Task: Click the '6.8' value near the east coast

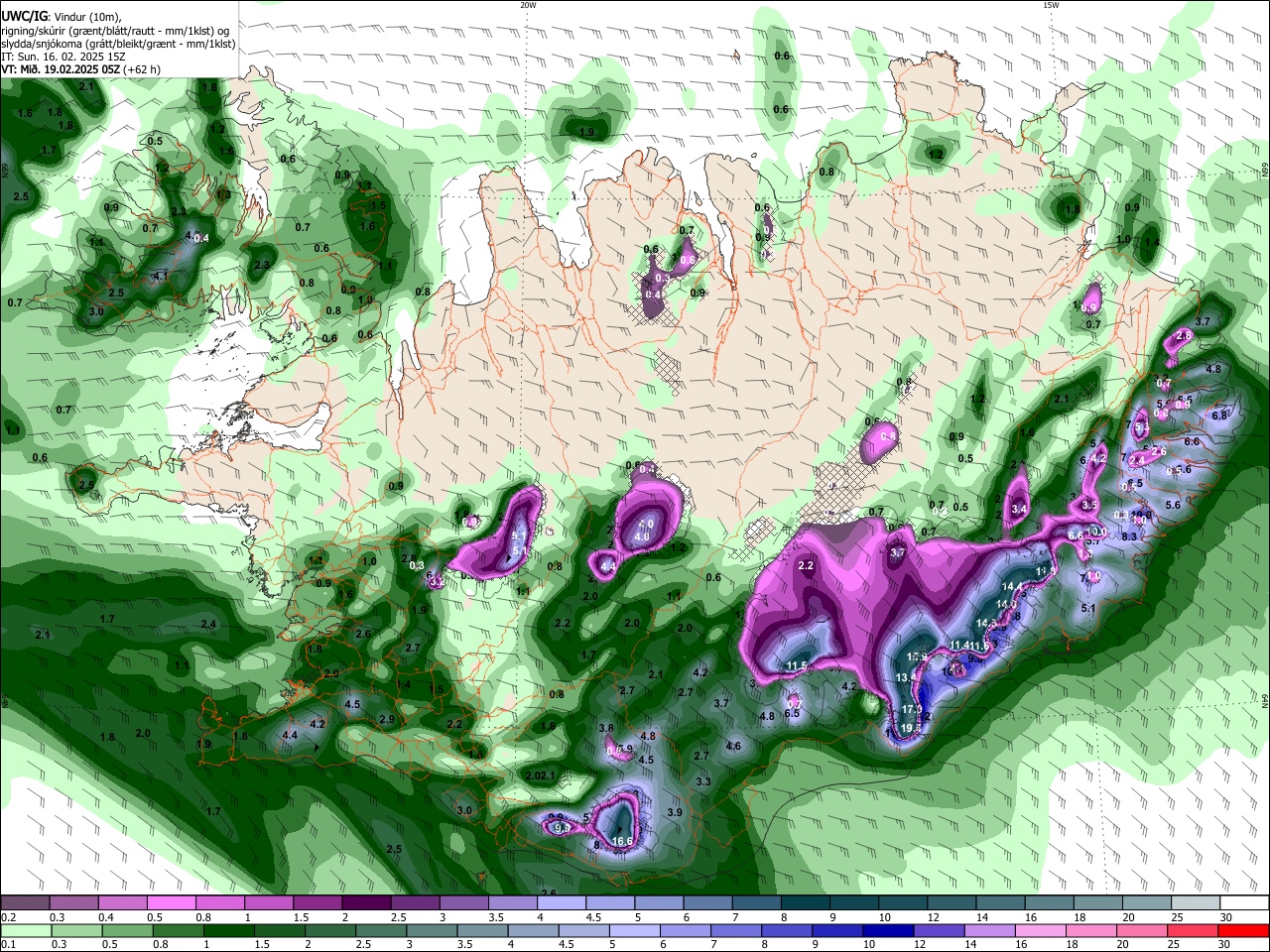Action: (1219, 416)
